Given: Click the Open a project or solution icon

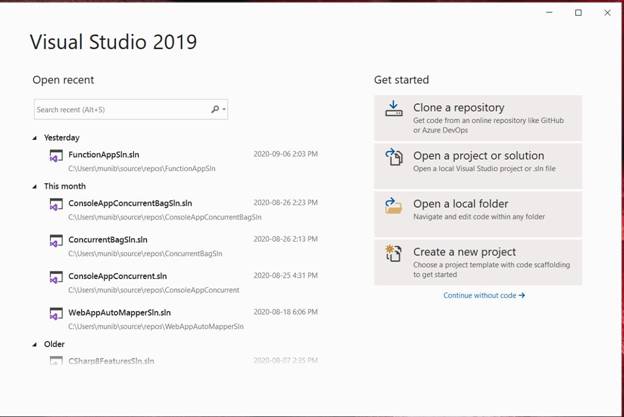Looking at the screenshot, I should [x=394, y=156].
